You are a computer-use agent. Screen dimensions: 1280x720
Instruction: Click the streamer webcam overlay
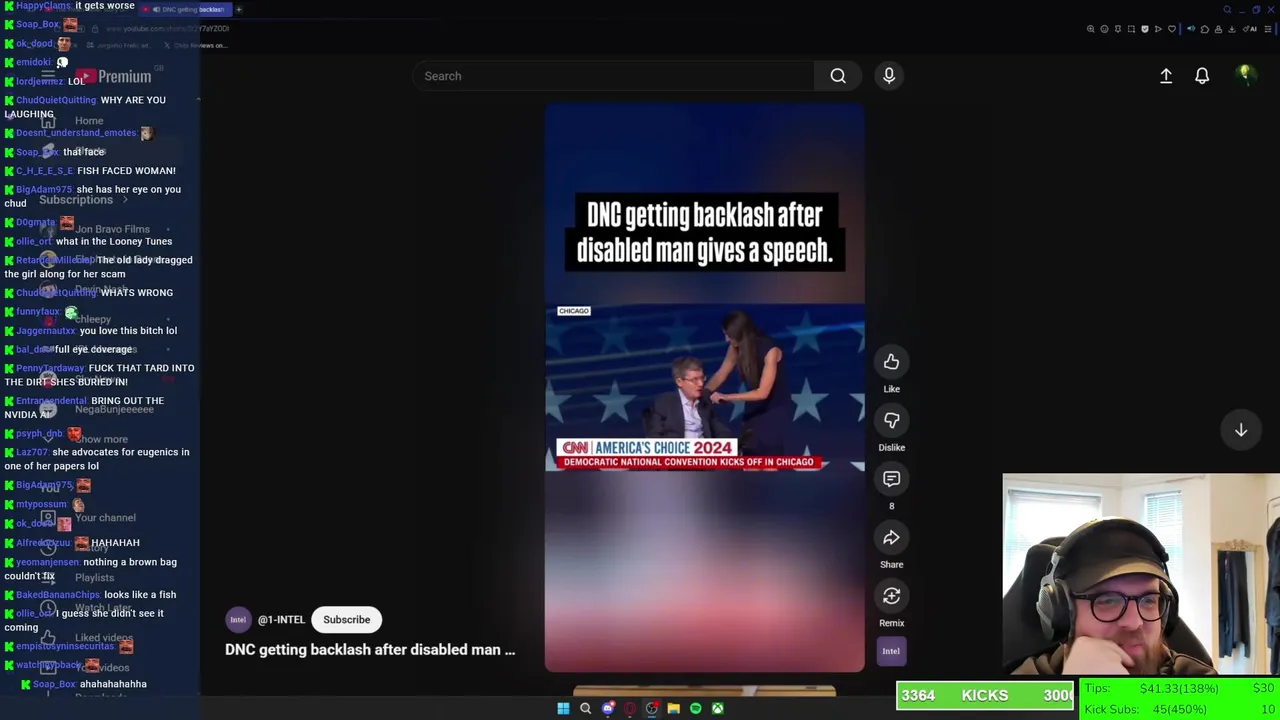tap(1141, 575)
